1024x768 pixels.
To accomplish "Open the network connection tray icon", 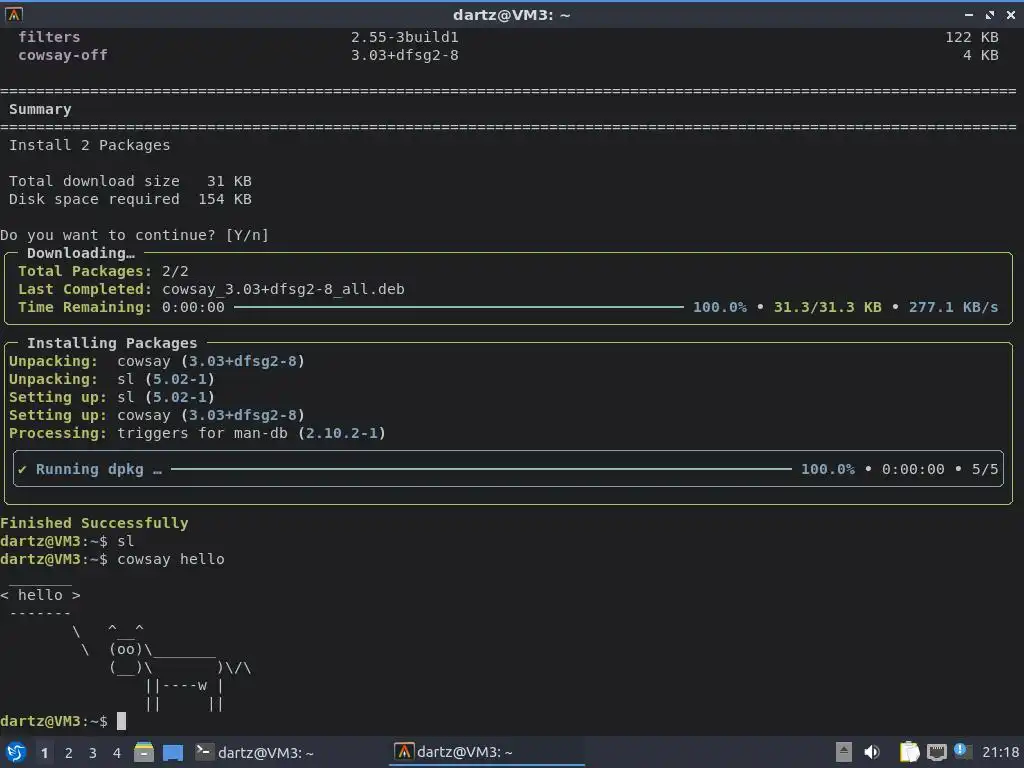I will (936, 752).
